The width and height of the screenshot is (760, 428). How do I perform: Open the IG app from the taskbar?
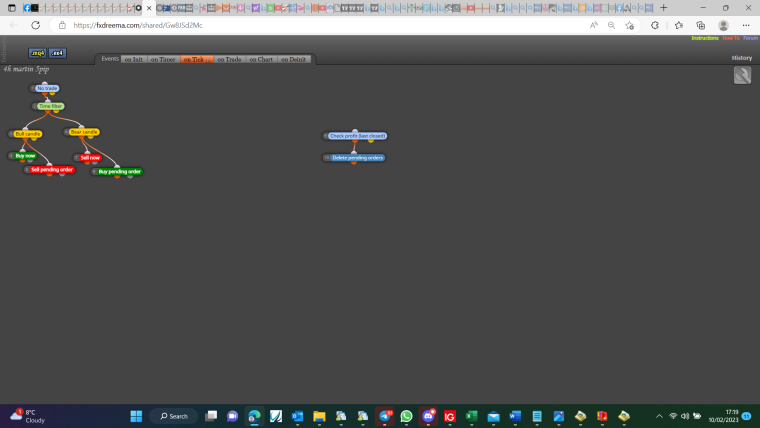click(x=450, y=416)
